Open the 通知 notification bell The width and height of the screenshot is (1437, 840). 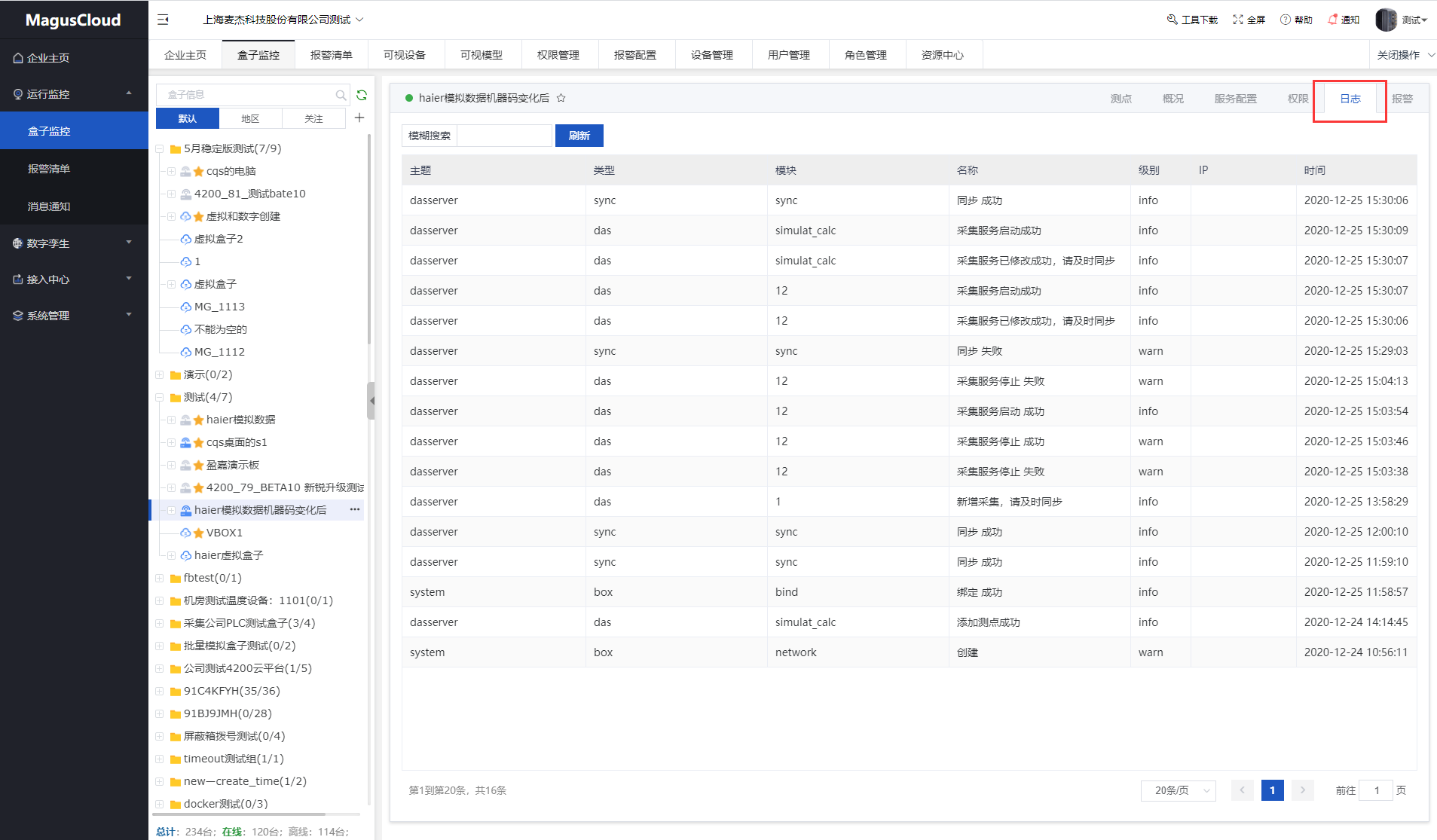point(1333,20)
